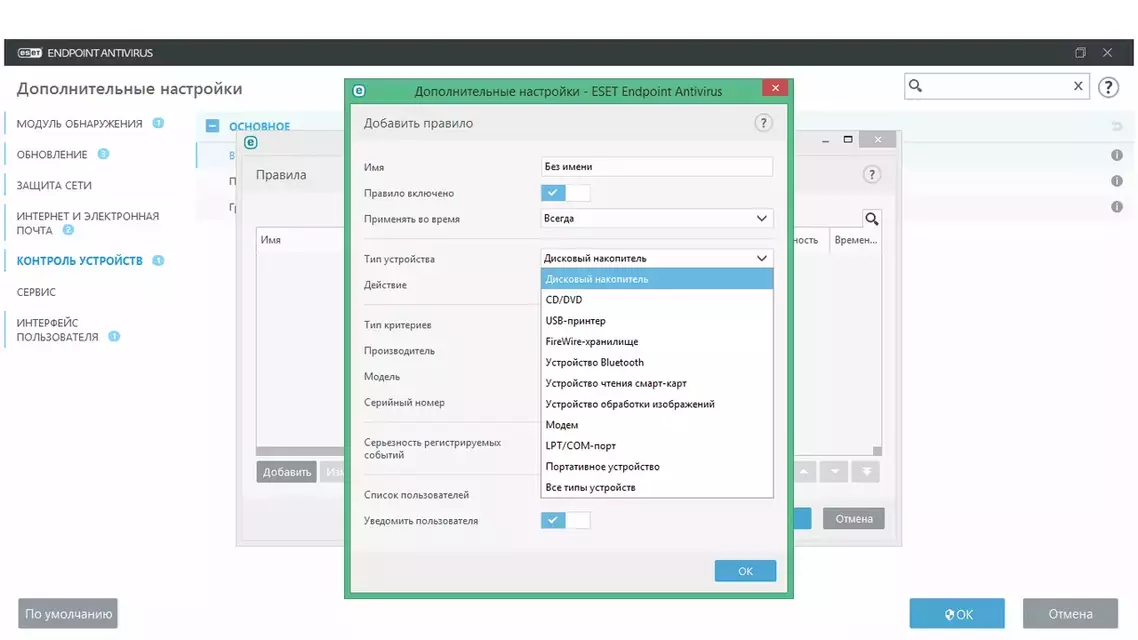Open Обновление section
The width and height of the screenshot is (1138, 640).
[52, 155]
